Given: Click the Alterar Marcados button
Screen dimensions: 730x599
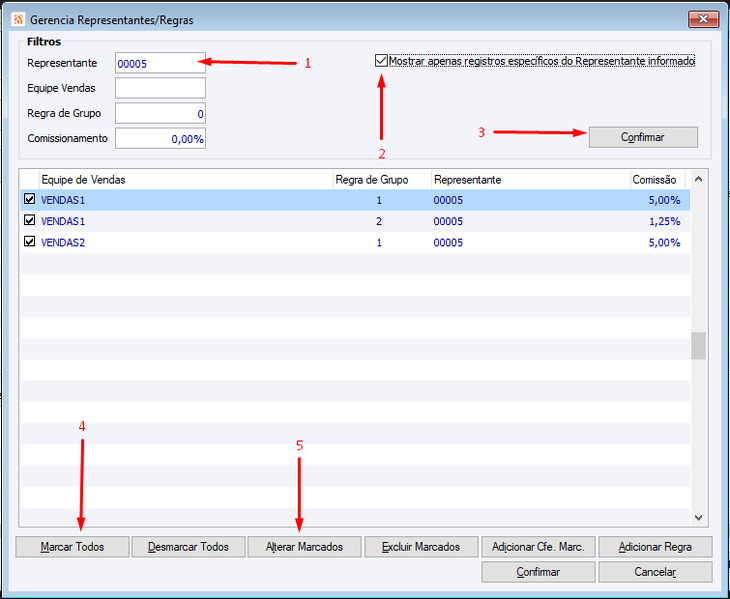Looking at the screenshot, I should point(304,546).
